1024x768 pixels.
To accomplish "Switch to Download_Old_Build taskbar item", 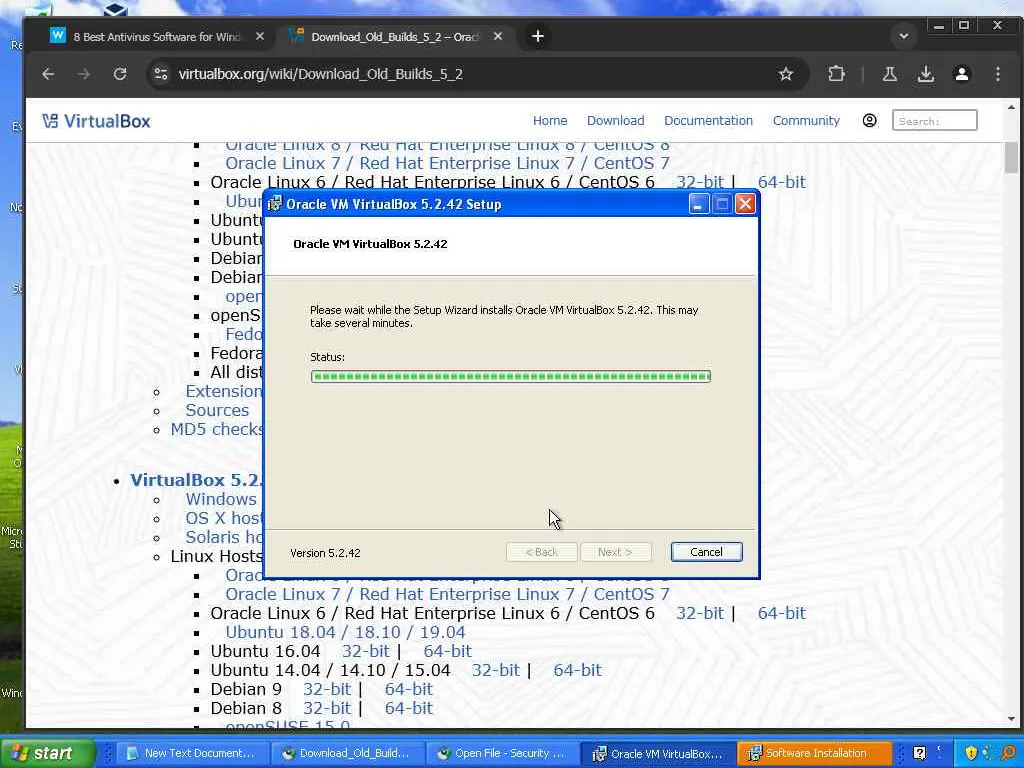I will (x=346, y=753).
